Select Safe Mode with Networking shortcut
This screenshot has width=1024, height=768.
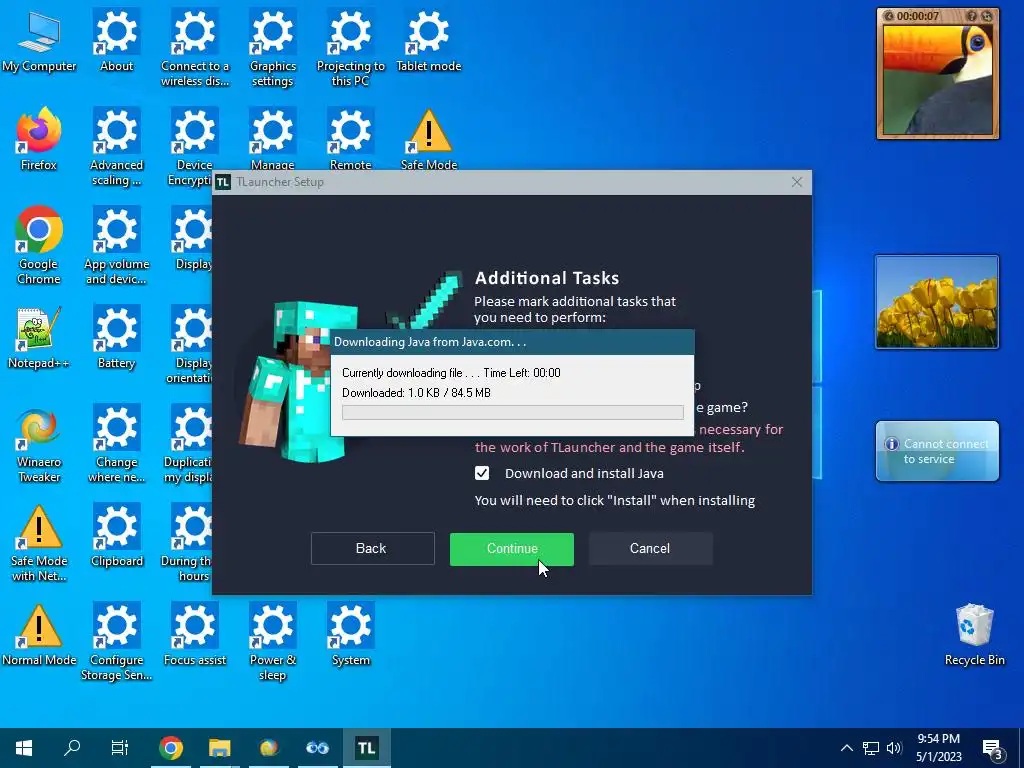click(39, 543)
